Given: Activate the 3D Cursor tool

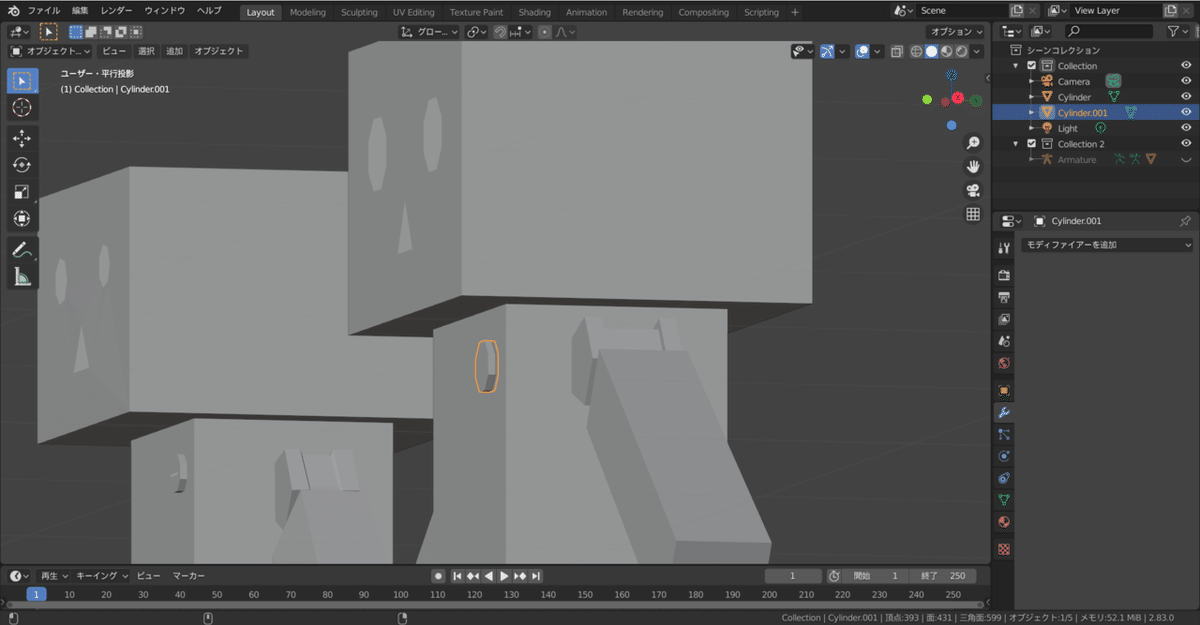Looking at the screenshot, I should tap(22, 107).
